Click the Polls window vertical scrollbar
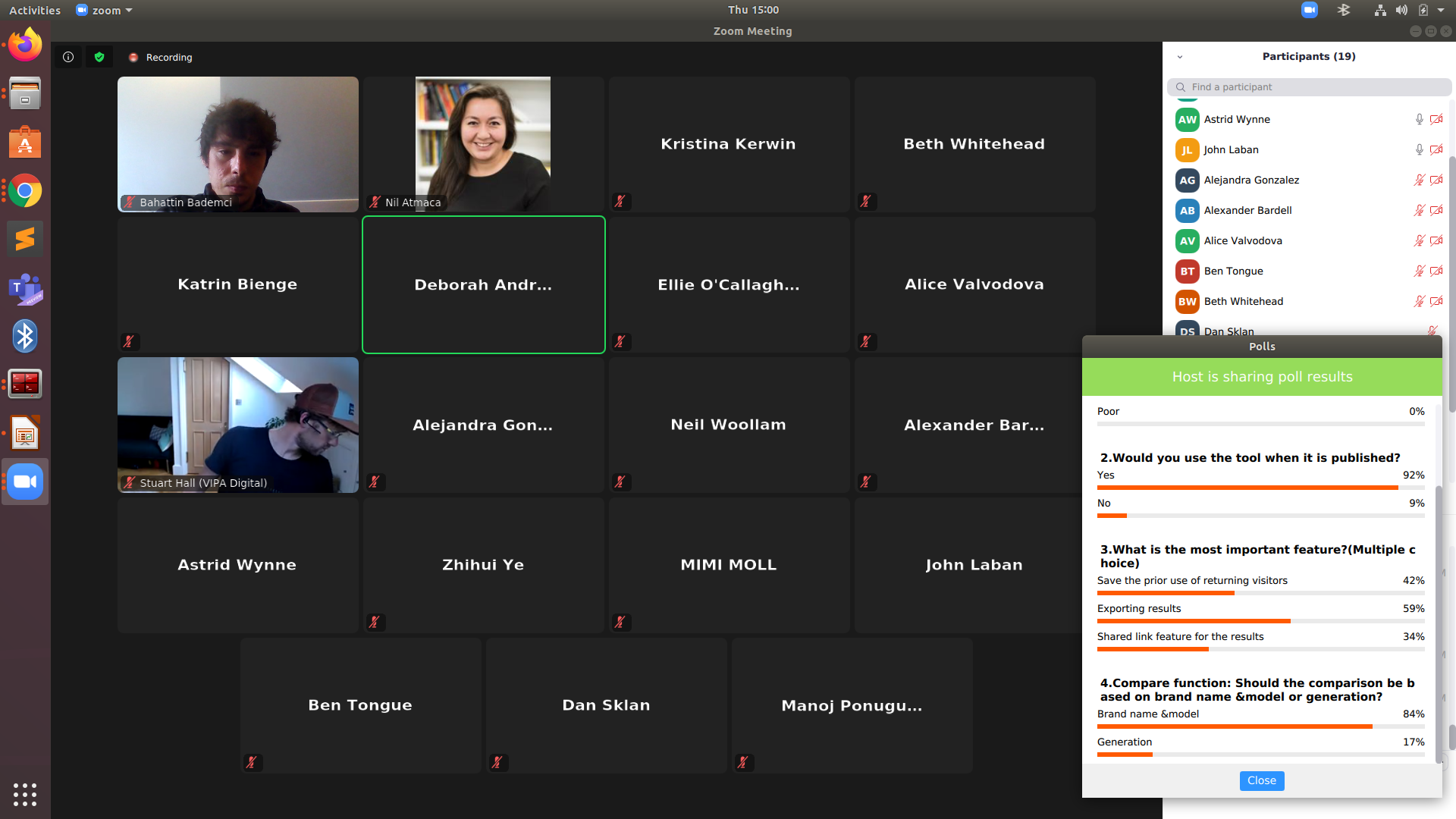 pos(1439,622)
